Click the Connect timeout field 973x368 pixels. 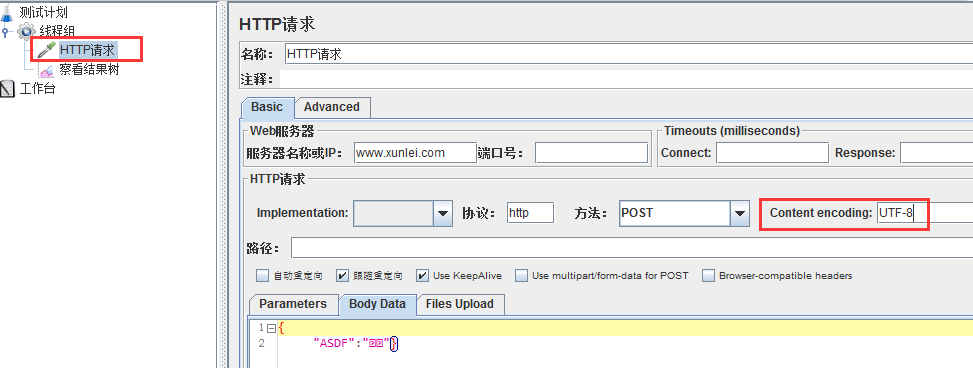click(772, 153)
